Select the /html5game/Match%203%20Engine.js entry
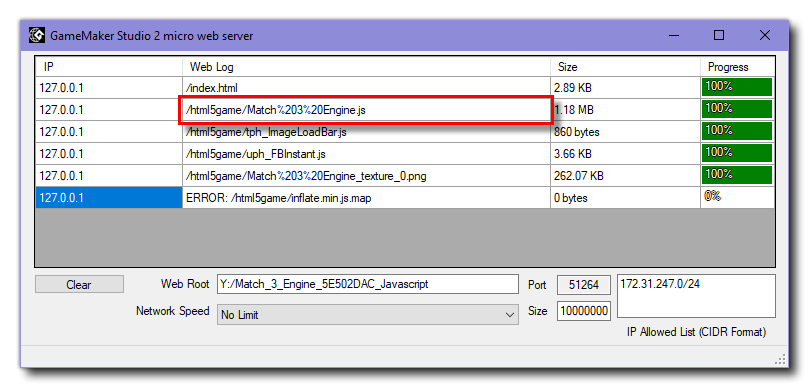This screenshot has width=809, height=388. click(x=366, y=110)
